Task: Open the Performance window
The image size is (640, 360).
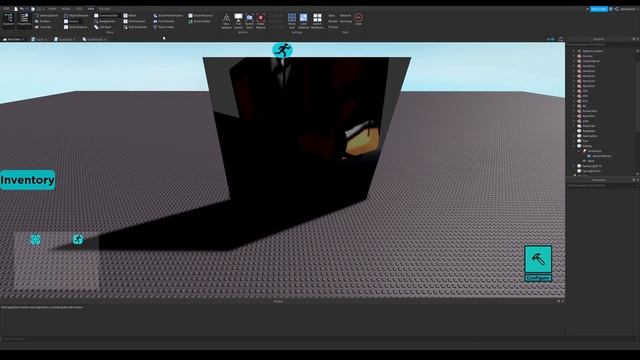Action: [134, 21]
